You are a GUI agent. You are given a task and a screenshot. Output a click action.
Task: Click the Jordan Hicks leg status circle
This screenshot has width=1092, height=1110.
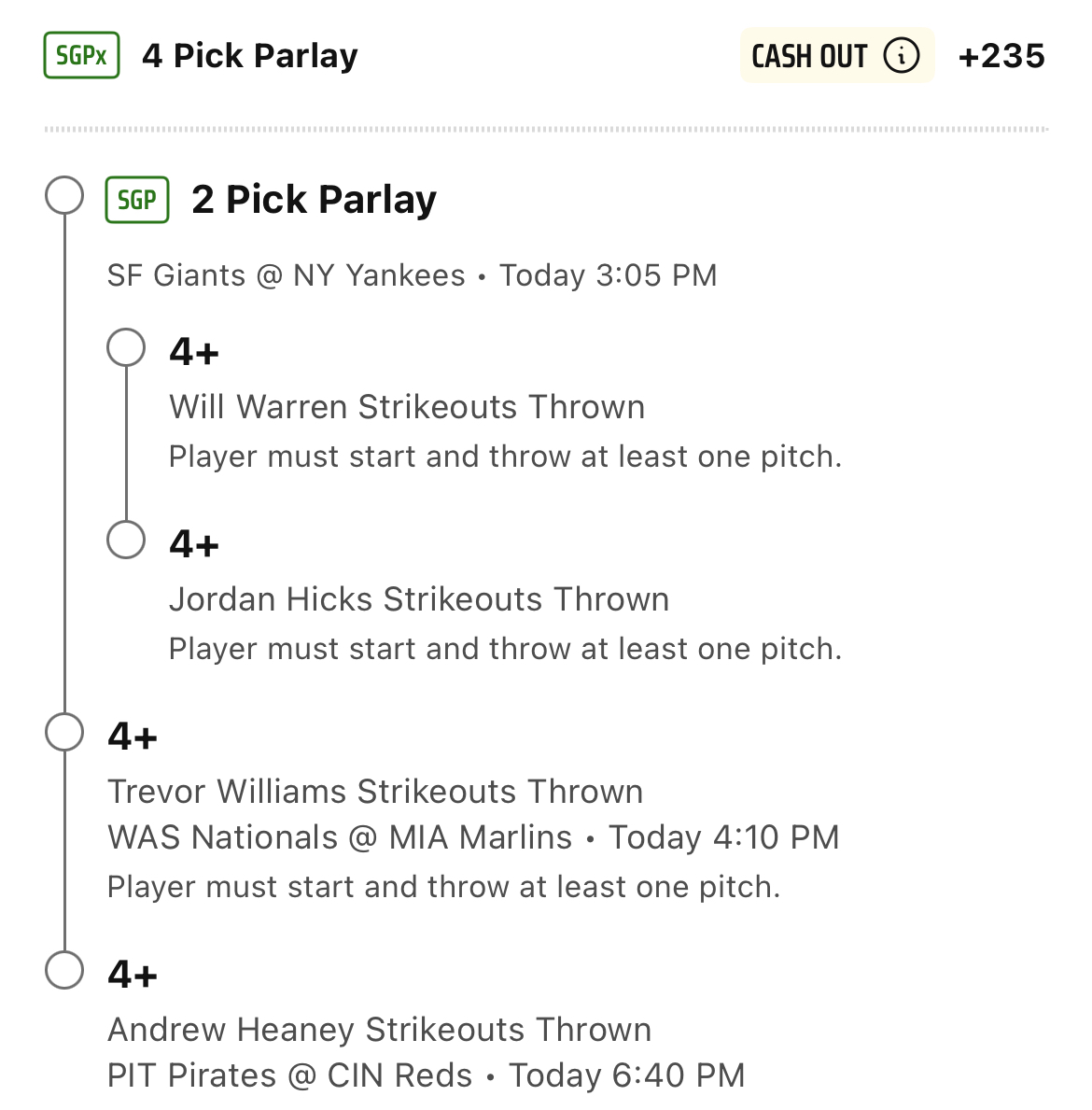pos(126,539)
